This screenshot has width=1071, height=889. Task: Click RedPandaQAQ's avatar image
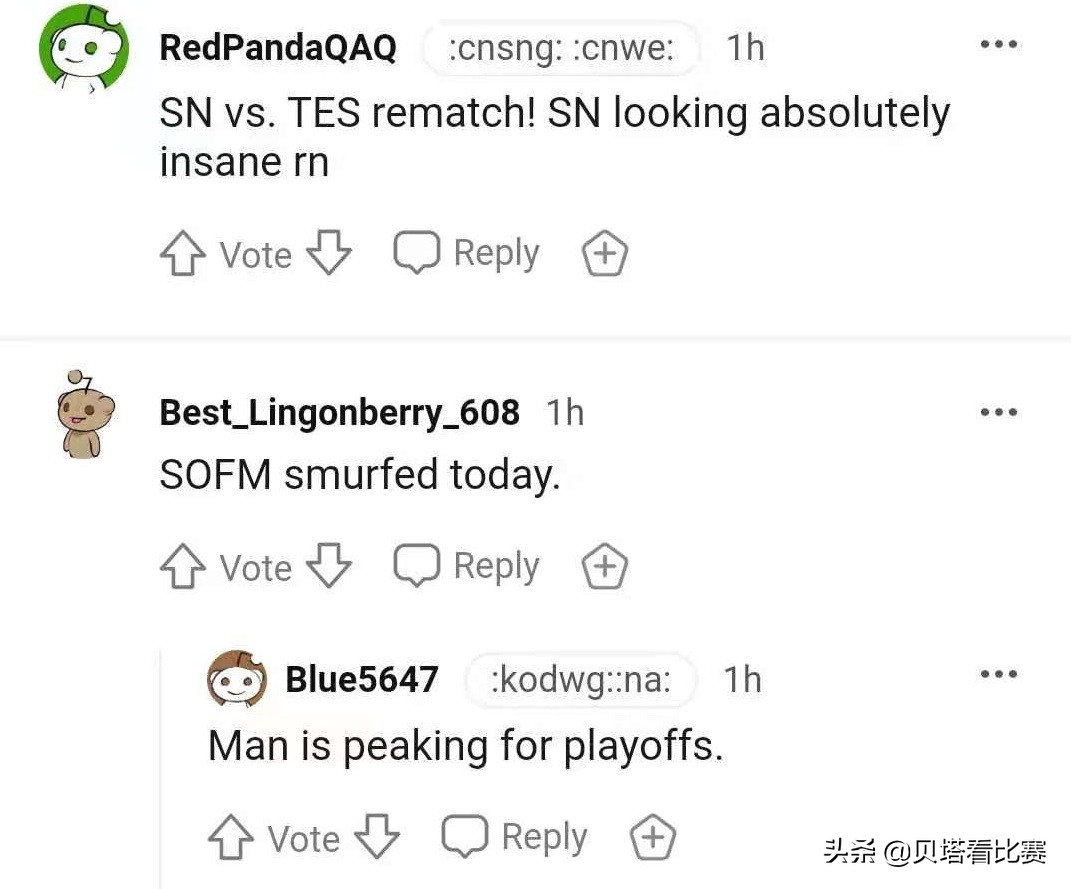click(x=84, y=47)
